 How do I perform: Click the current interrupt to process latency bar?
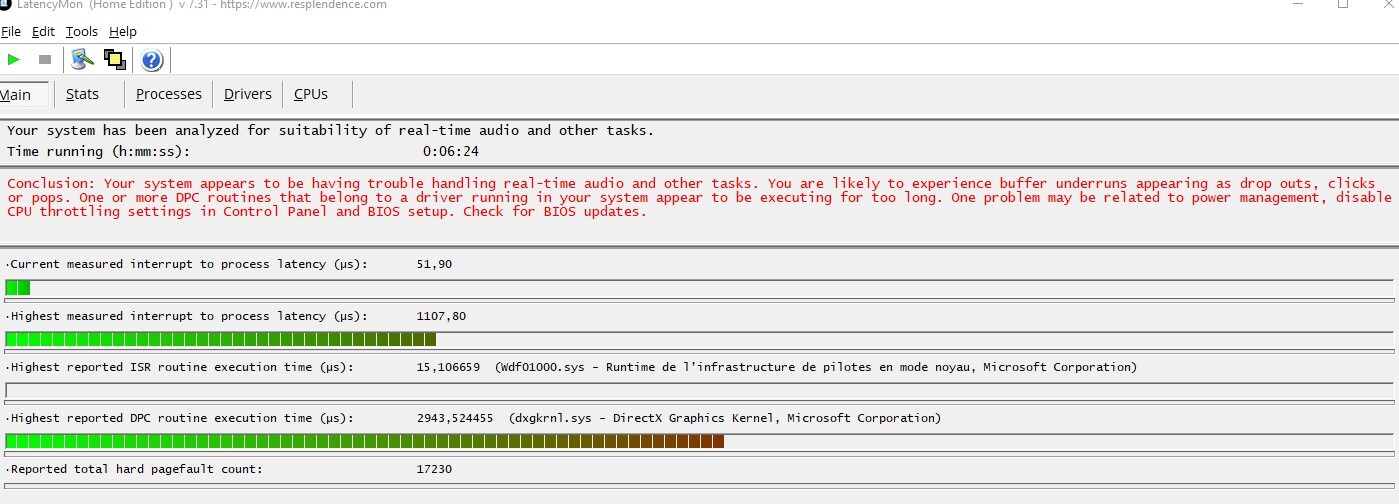(18, 288)
